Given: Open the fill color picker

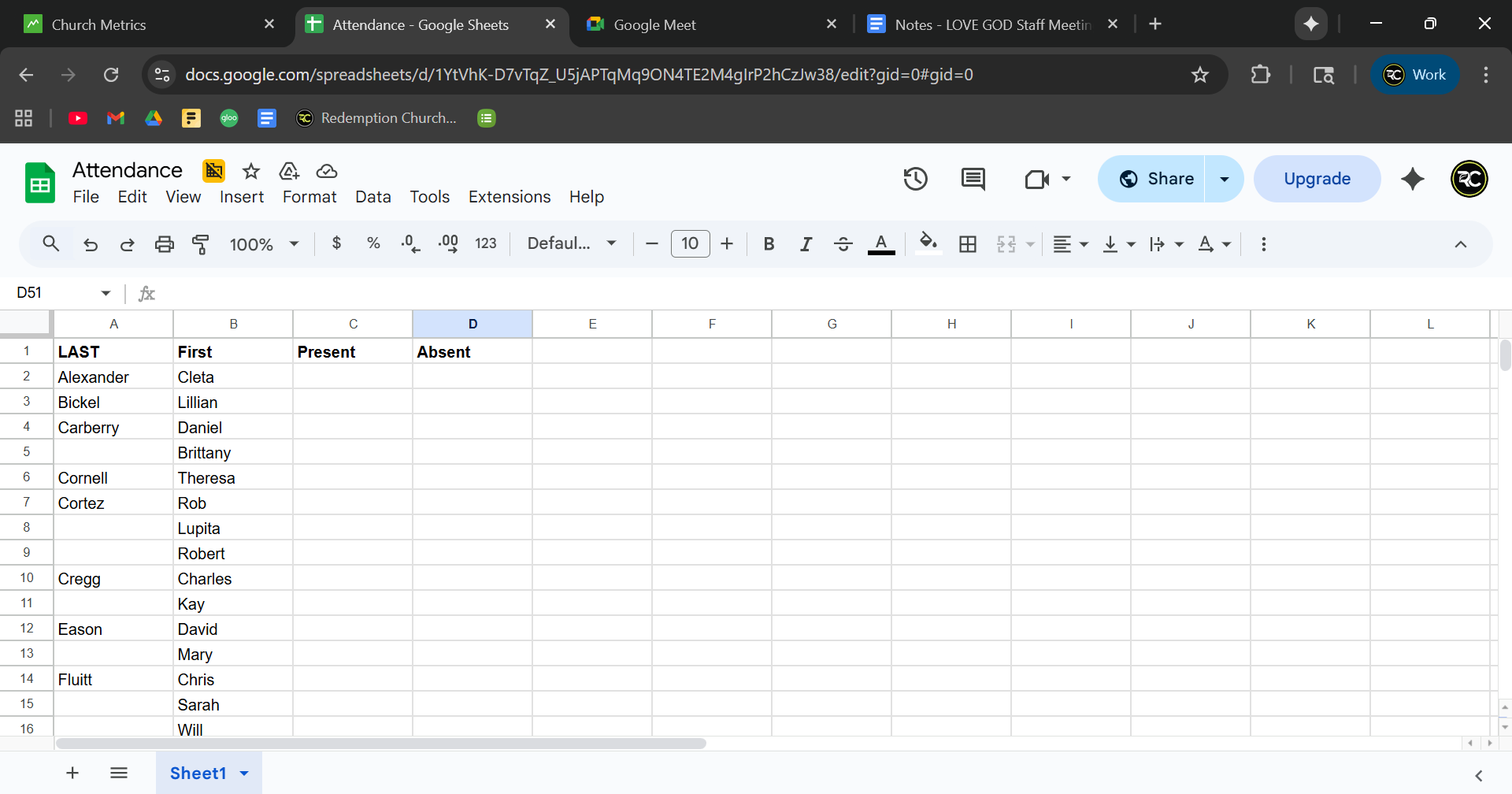Looking at the screenshot, I should (x=928, y=244).
